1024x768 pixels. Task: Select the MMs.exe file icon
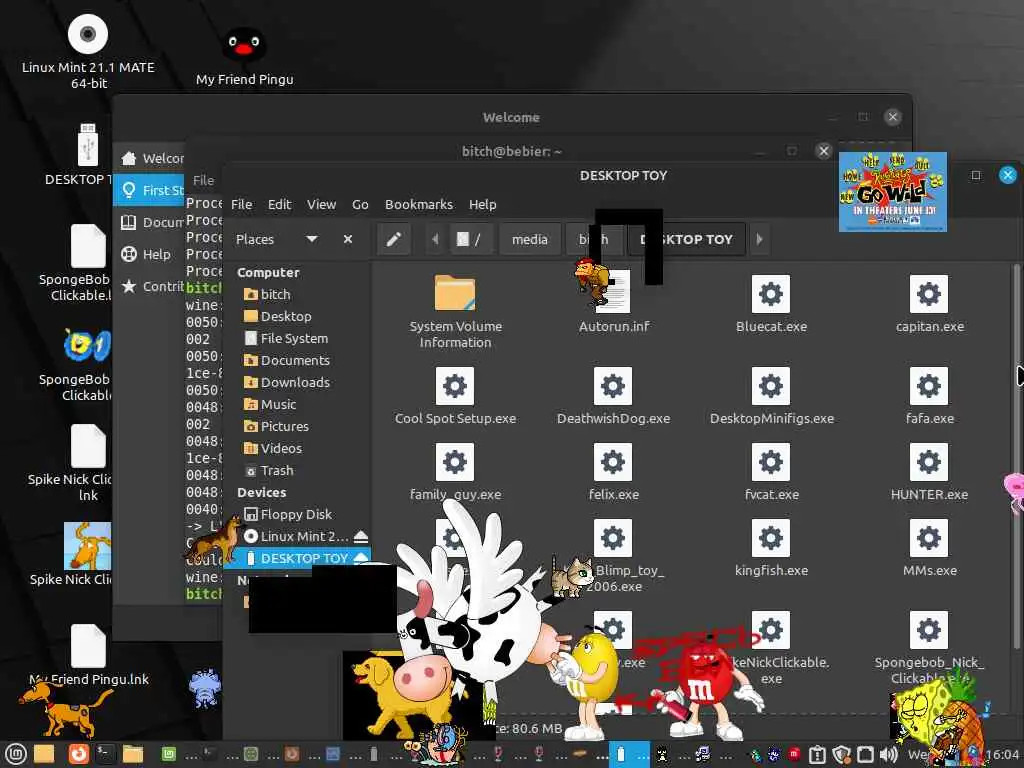[929, 538]
